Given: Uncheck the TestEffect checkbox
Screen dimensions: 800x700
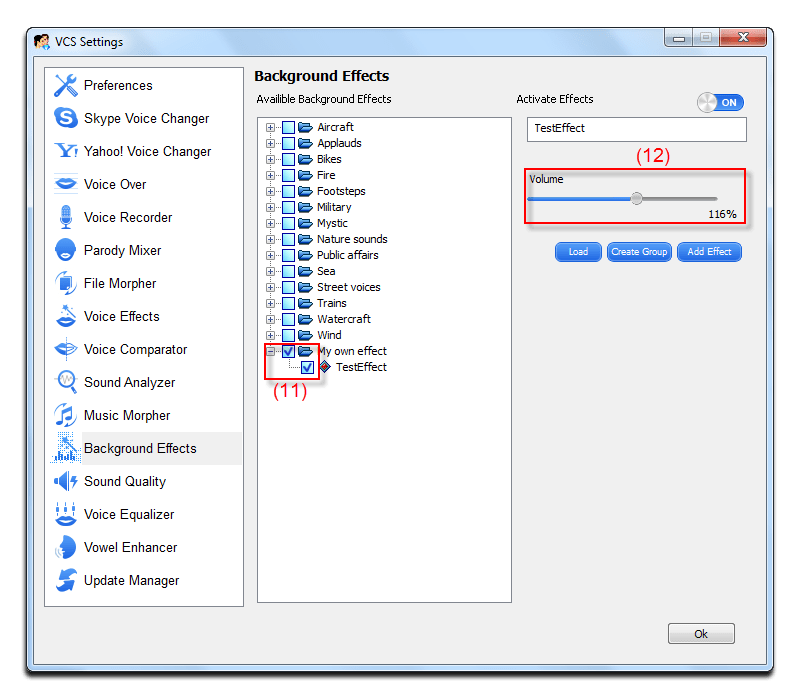Looking at the screenshot, I should [x=305, y=367].
